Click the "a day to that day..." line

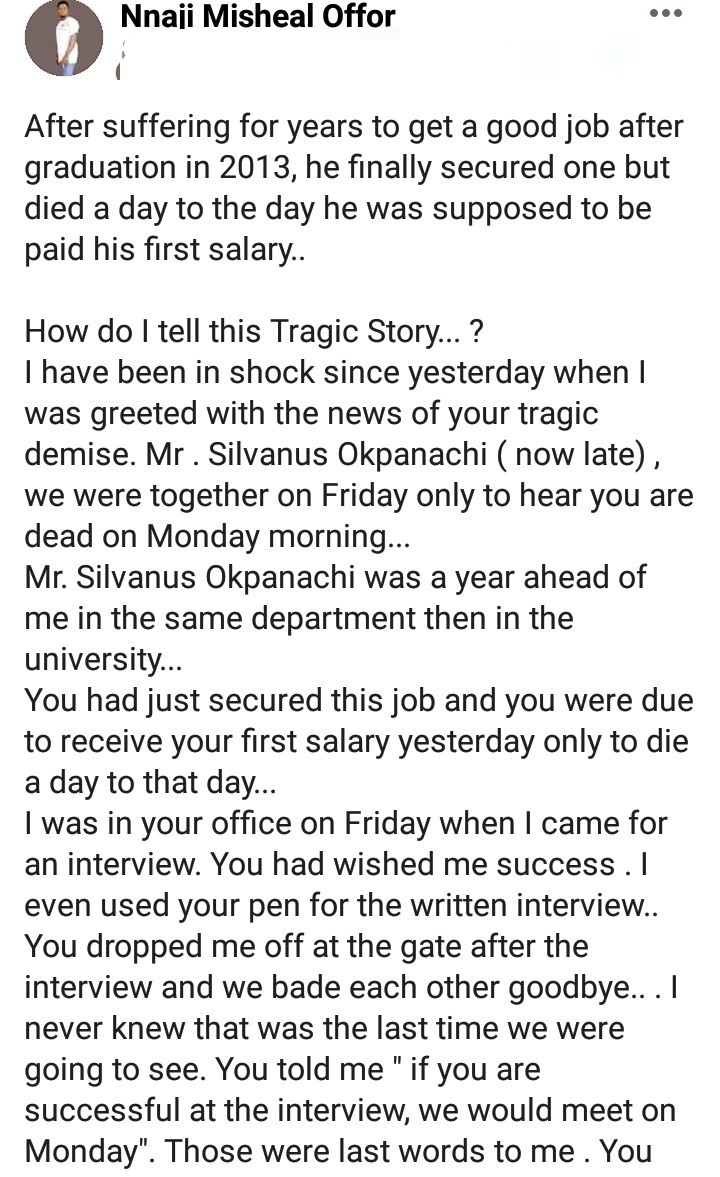(150, 782)
